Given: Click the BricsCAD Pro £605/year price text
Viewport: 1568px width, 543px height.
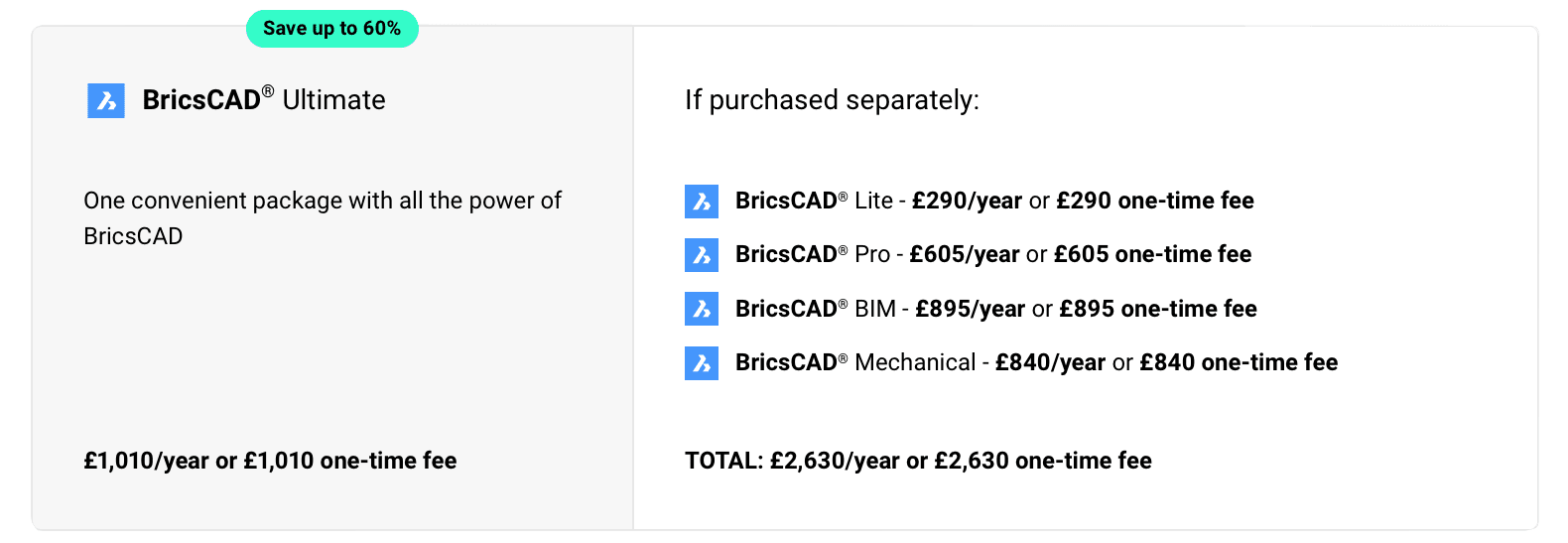Looking at the screenshot, I should (964, 255).
